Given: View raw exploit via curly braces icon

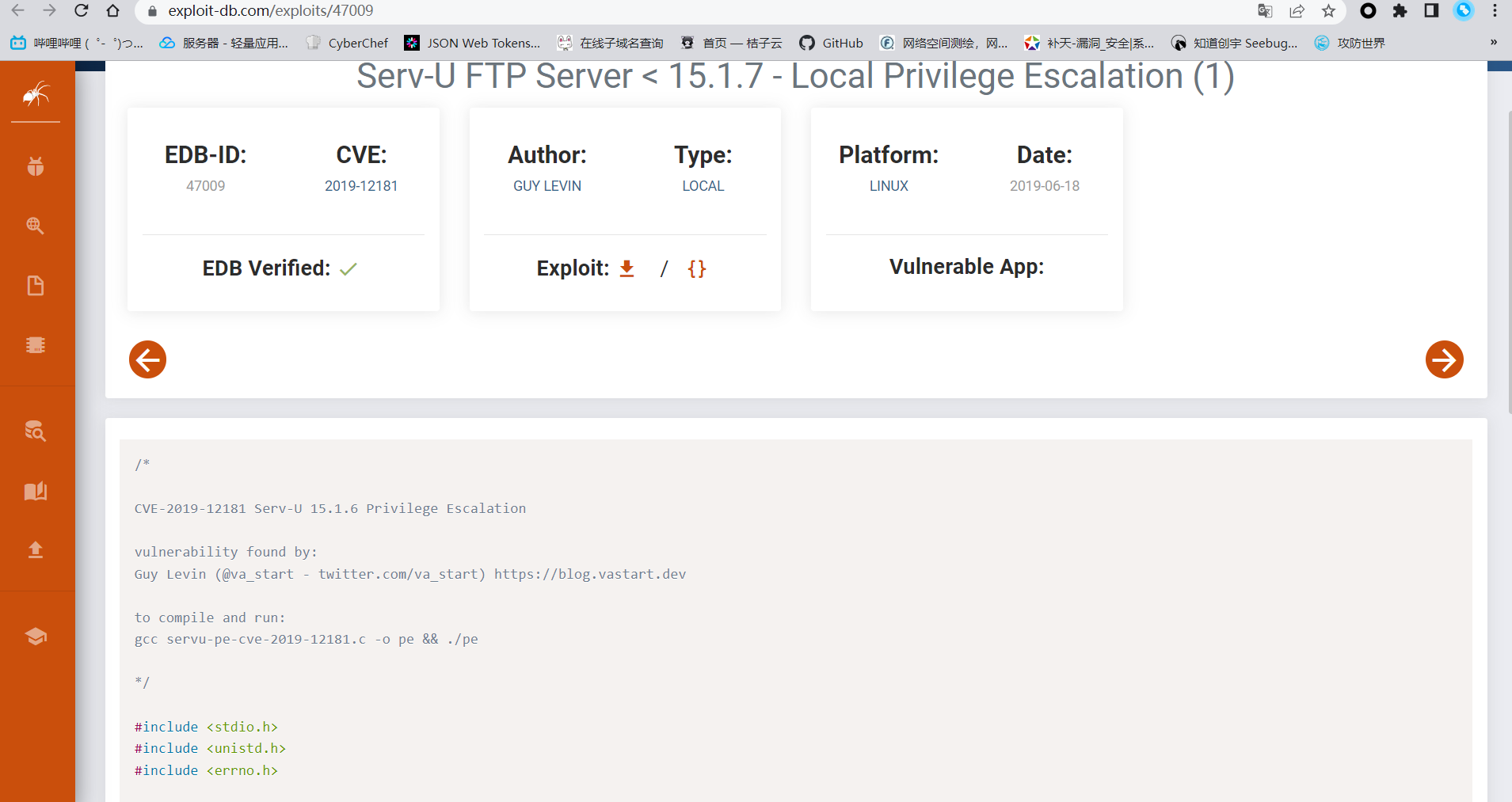Looking at the screenshot, I should click(697, 268).
